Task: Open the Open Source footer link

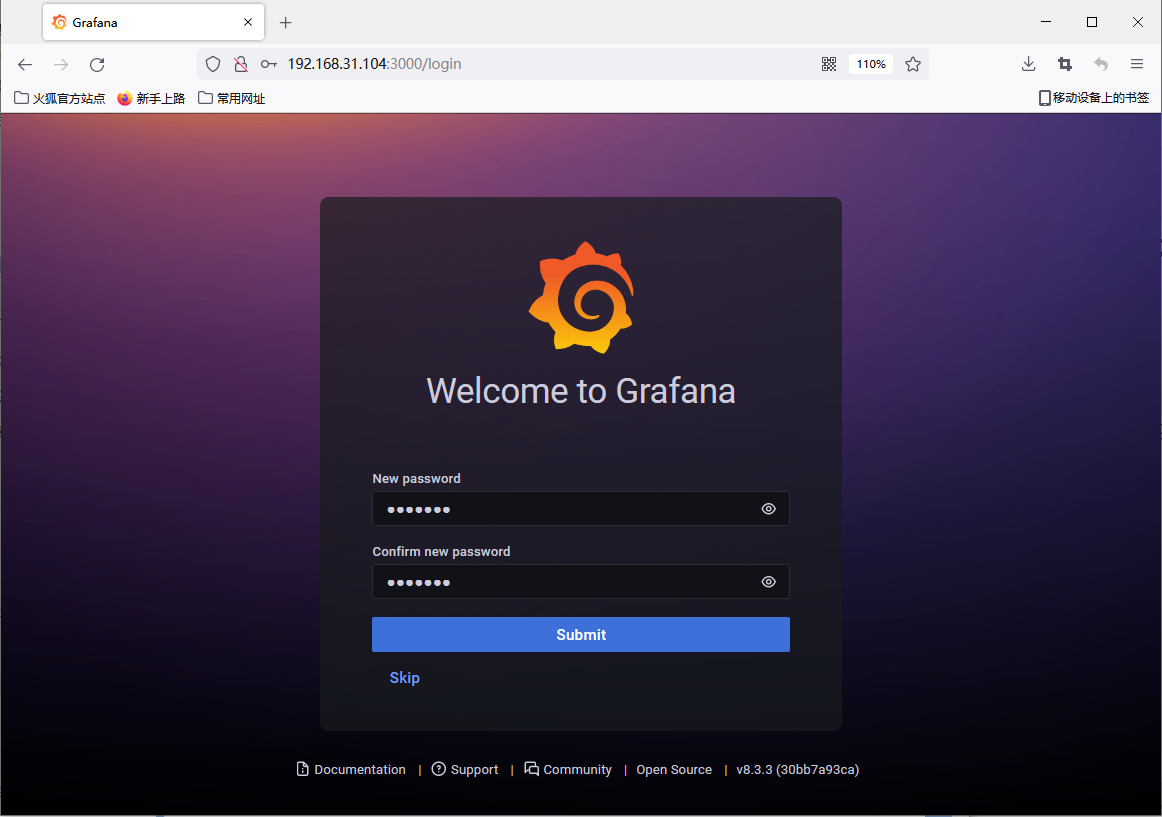Action: 674,770
